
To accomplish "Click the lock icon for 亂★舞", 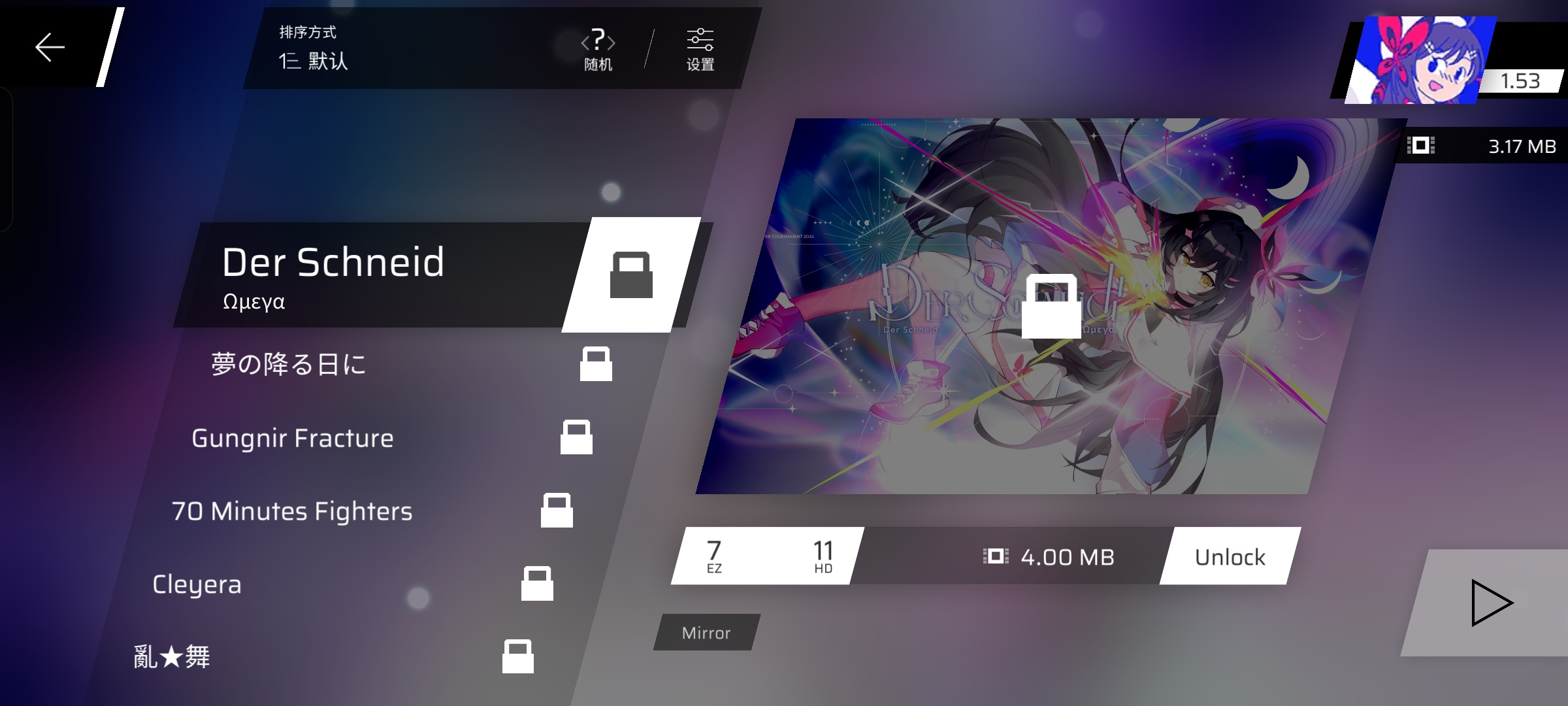I will point(518,656).
